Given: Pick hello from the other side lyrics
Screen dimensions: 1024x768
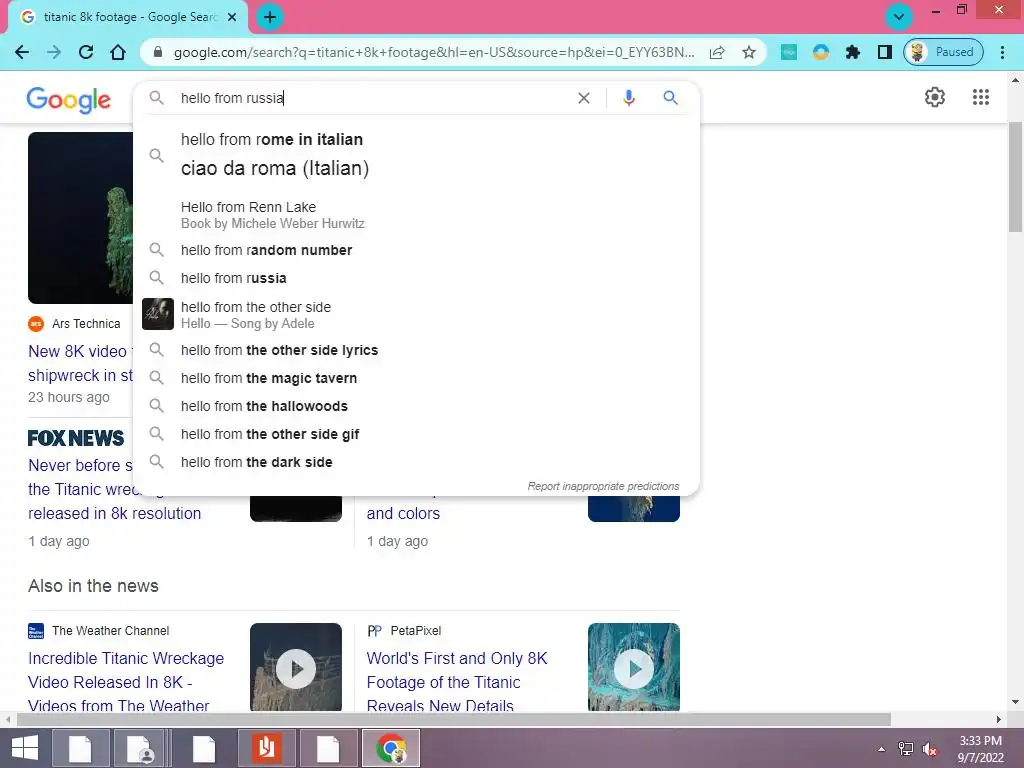Looking at the screenshot, I should coord(417,350).
